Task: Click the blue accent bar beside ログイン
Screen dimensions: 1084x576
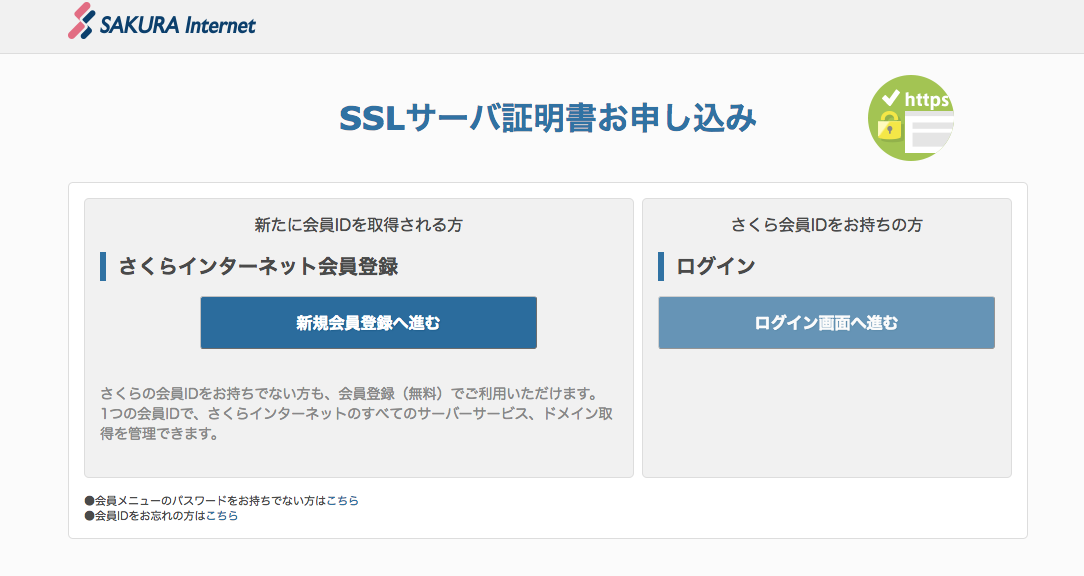Action: click(660, 264)
